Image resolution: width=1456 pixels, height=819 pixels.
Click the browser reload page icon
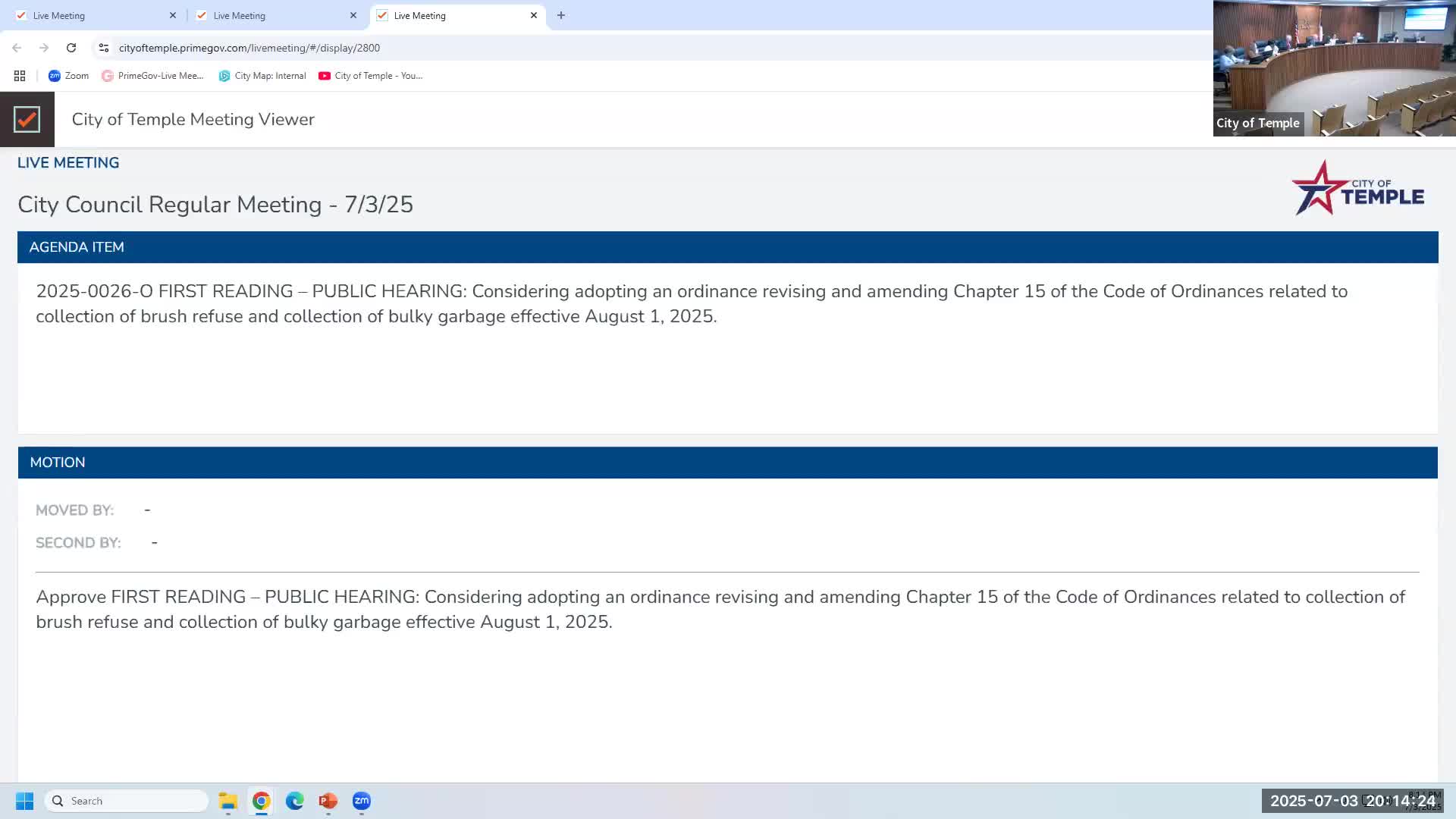coord(71,48)
